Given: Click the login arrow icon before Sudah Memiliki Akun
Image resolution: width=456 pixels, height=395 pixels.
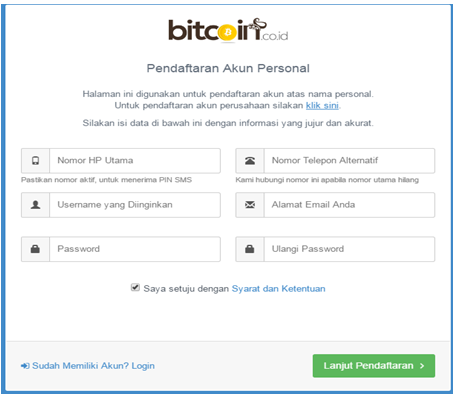Looking at the screenshot, I should pyautogui.click(x=25, y=366).
